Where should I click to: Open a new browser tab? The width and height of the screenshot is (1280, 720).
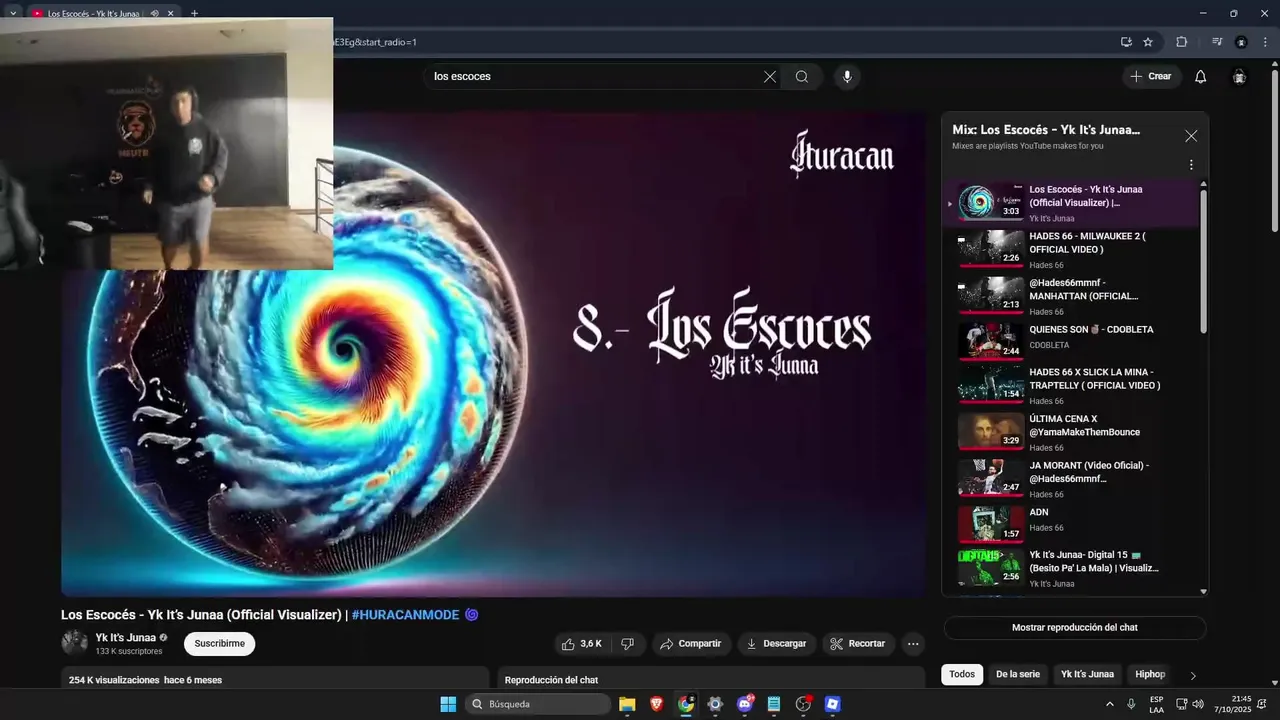tap(194, 13)
